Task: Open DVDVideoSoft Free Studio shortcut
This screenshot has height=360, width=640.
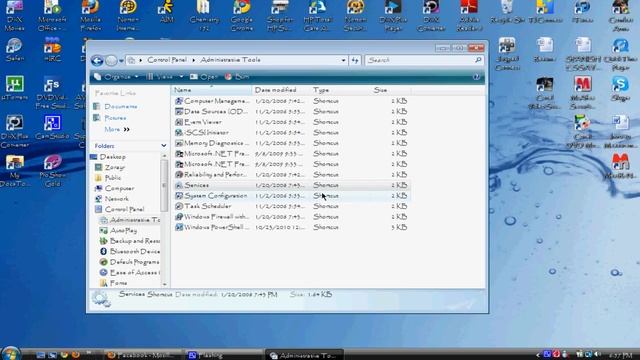Action: click(52, 93)
